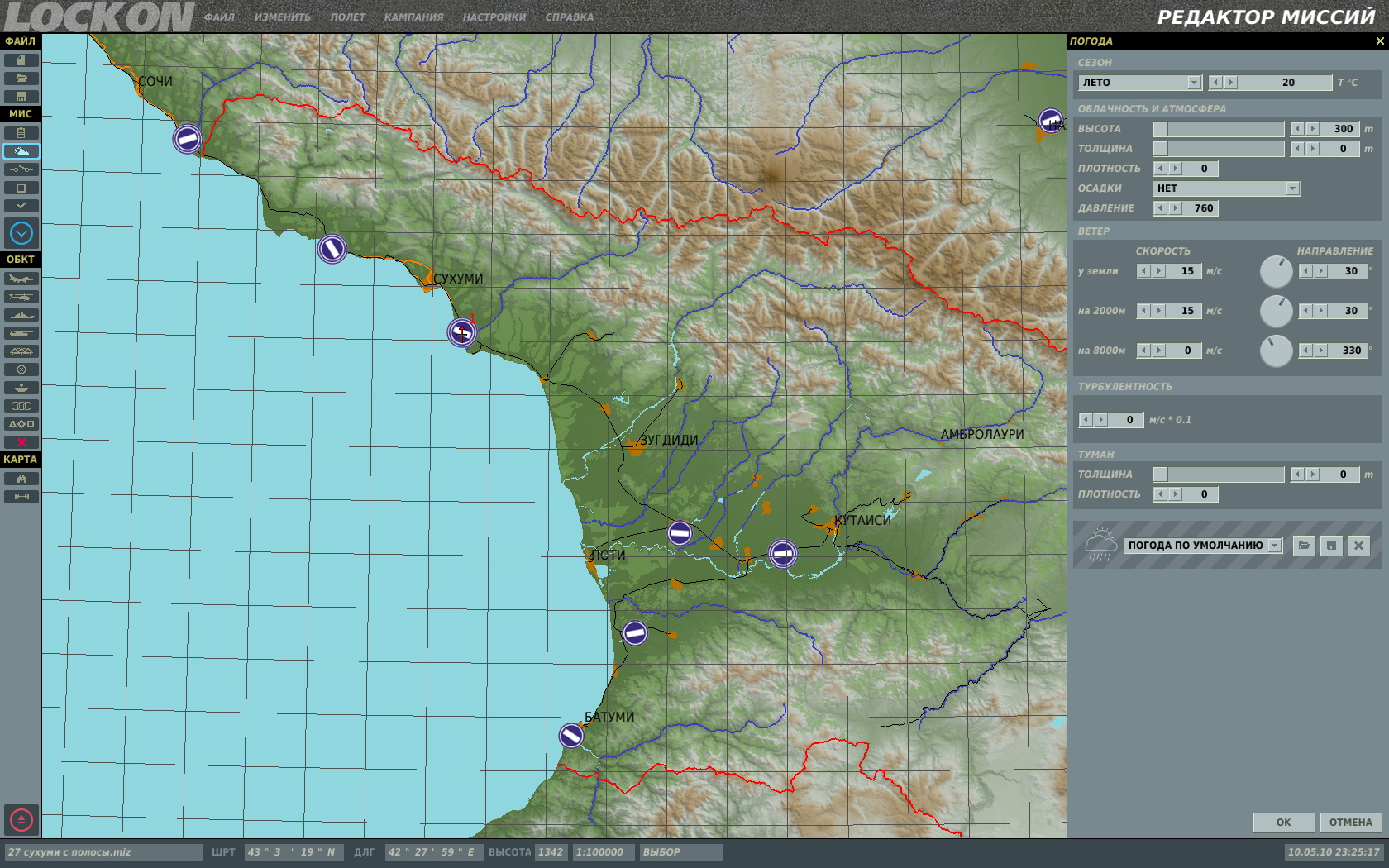Click the save file floppy icon
Viewport: 1389px width, 868px height.
21,97
